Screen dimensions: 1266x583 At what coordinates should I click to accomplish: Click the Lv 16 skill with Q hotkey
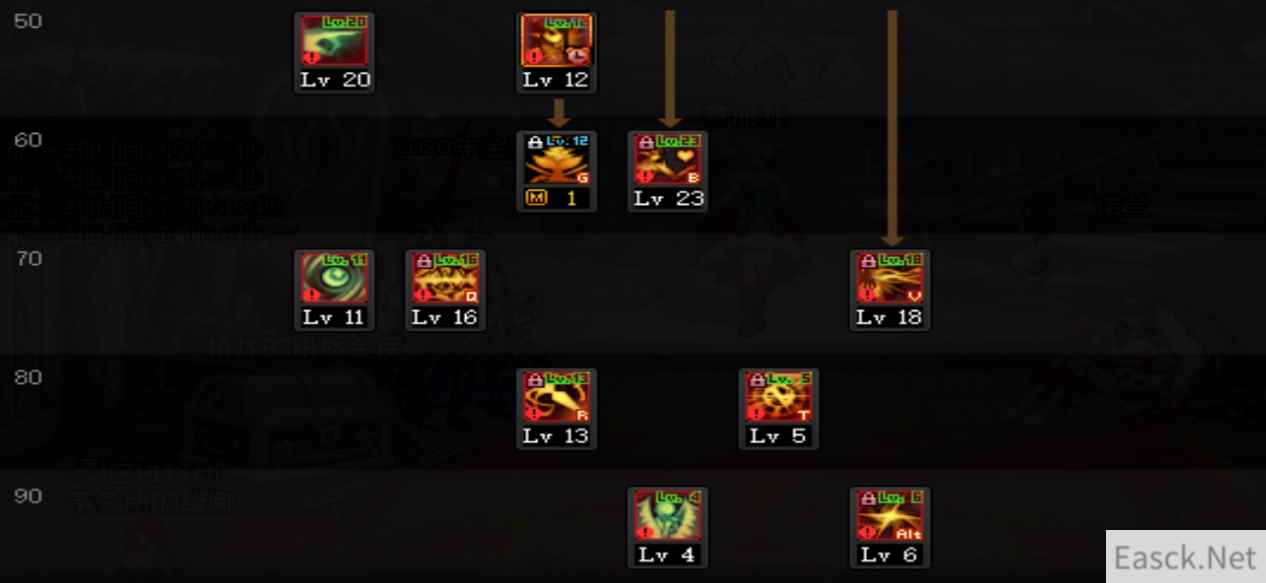[445, 279]
